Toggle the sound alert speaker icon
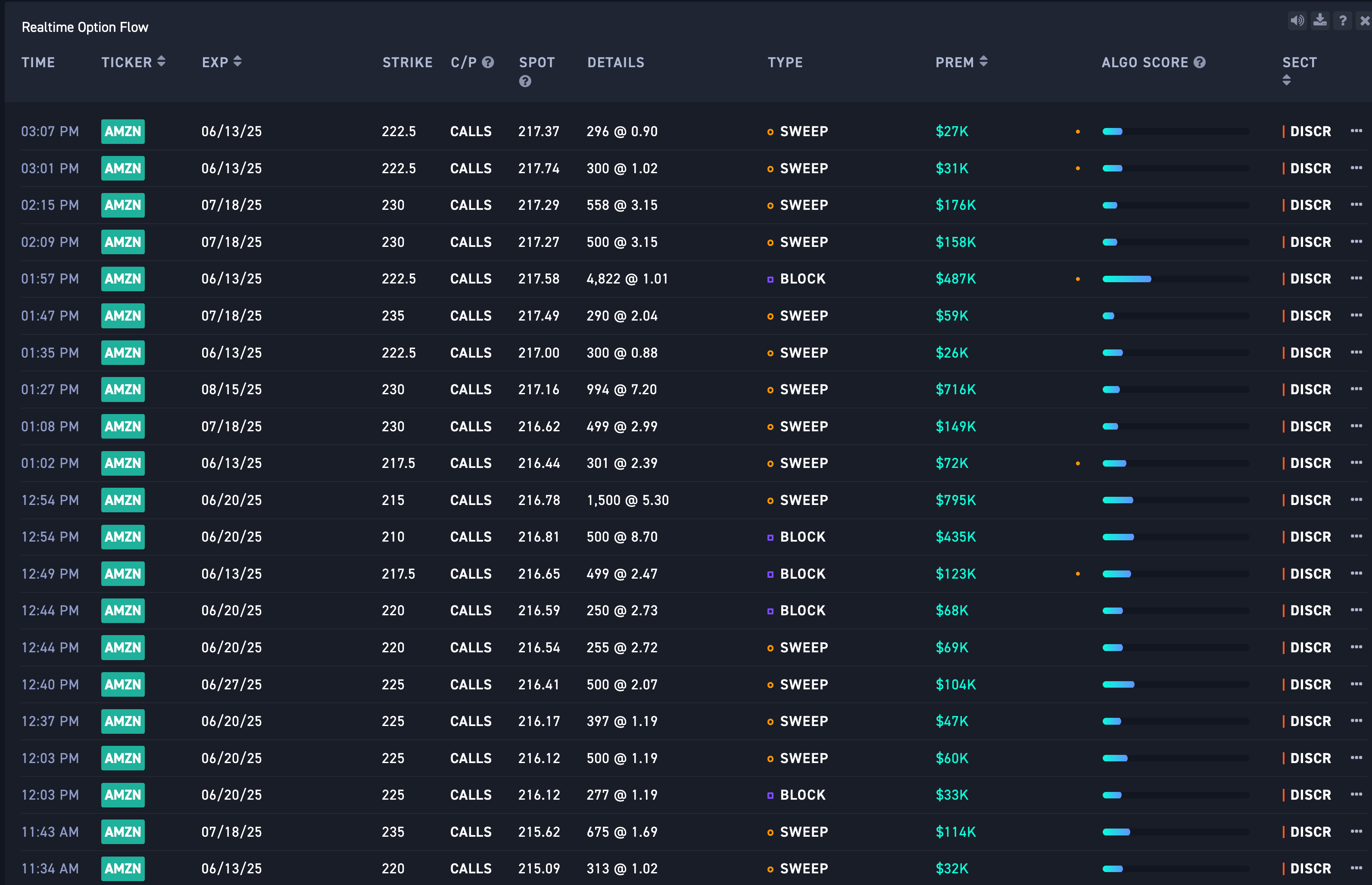This screenshot has width=1372, height=885. (x=1297, y=21)
